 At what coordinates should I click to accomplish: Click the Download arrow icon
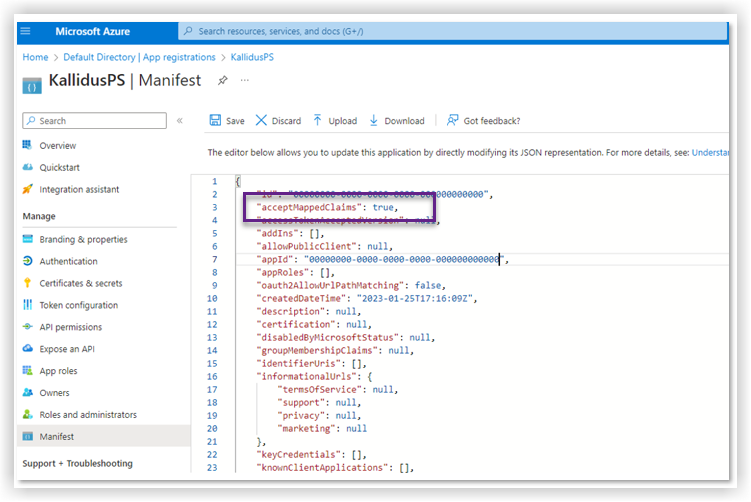[374, 120]
